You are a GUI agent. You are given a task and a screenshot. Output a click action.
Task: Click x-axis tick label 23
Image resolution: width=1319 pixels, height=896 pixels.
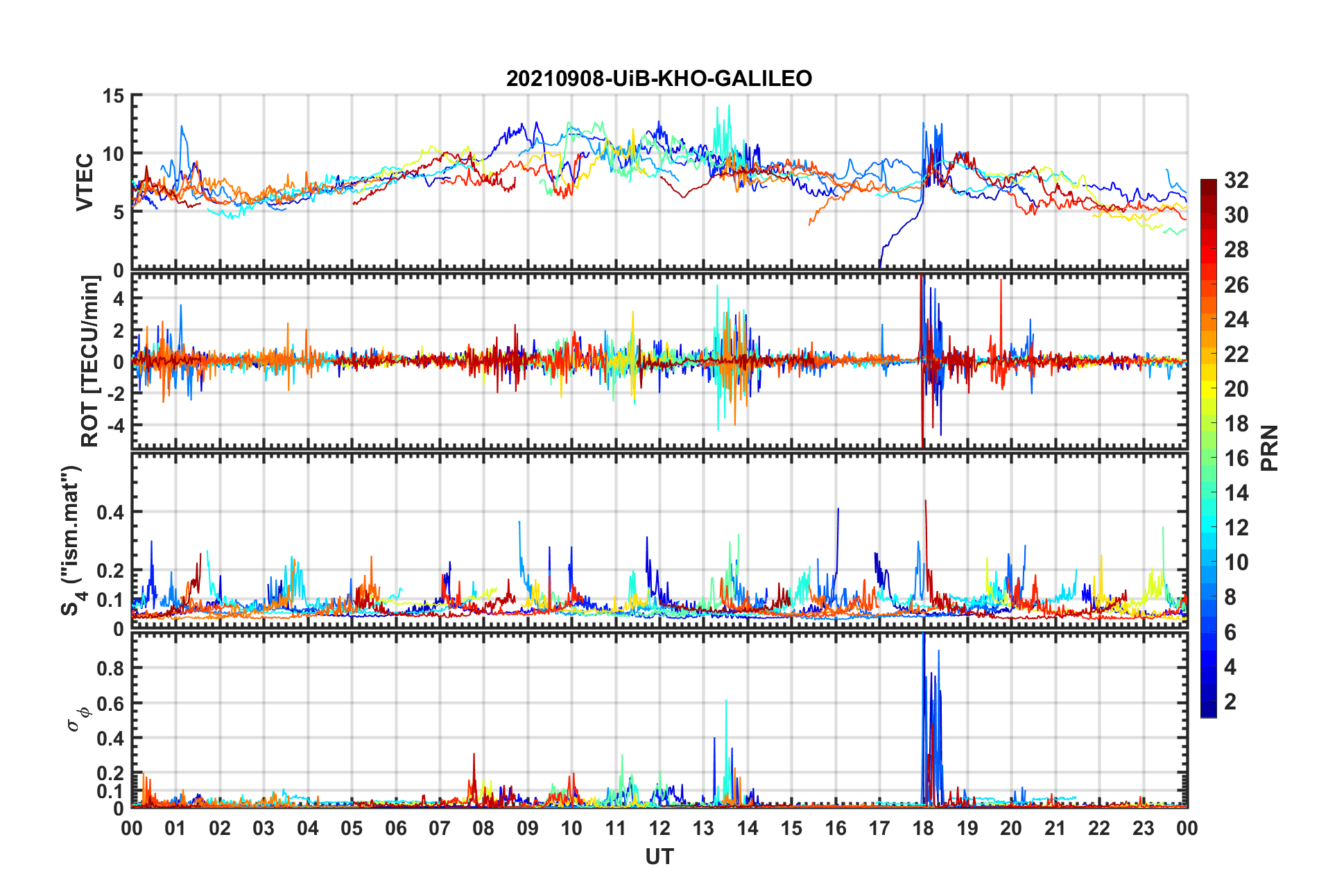pyautogui.click(x=1143, y=828)
